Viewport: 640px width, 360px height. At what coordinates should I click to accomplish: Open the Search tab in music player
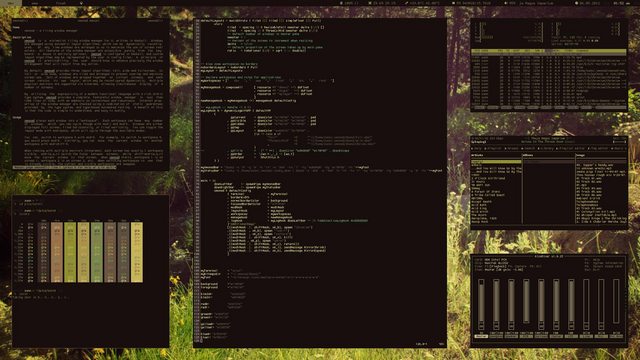(530, 148)
